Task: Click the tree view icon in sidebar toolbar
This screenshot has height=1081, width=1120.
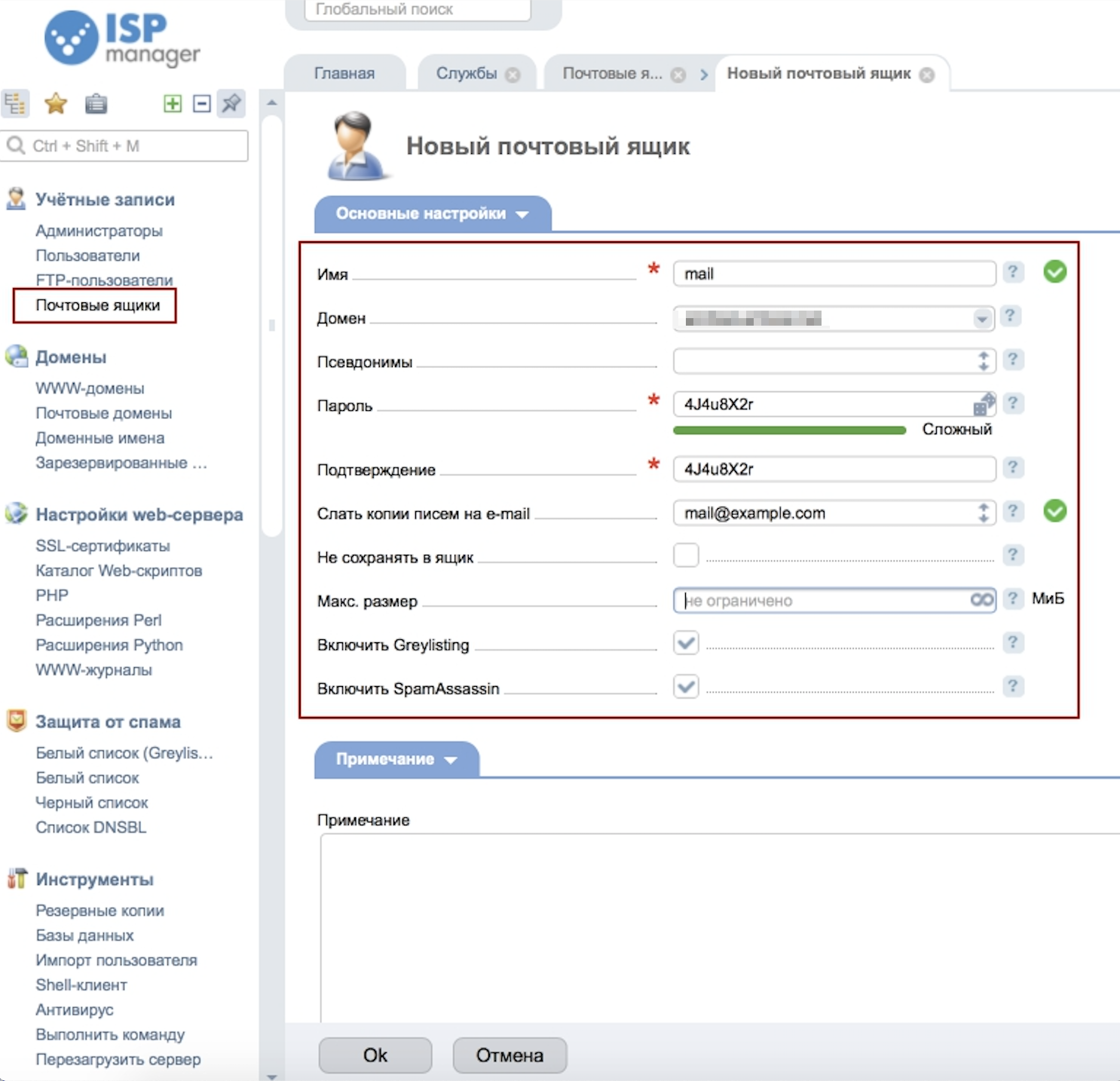Action: (x=15, y=103)
